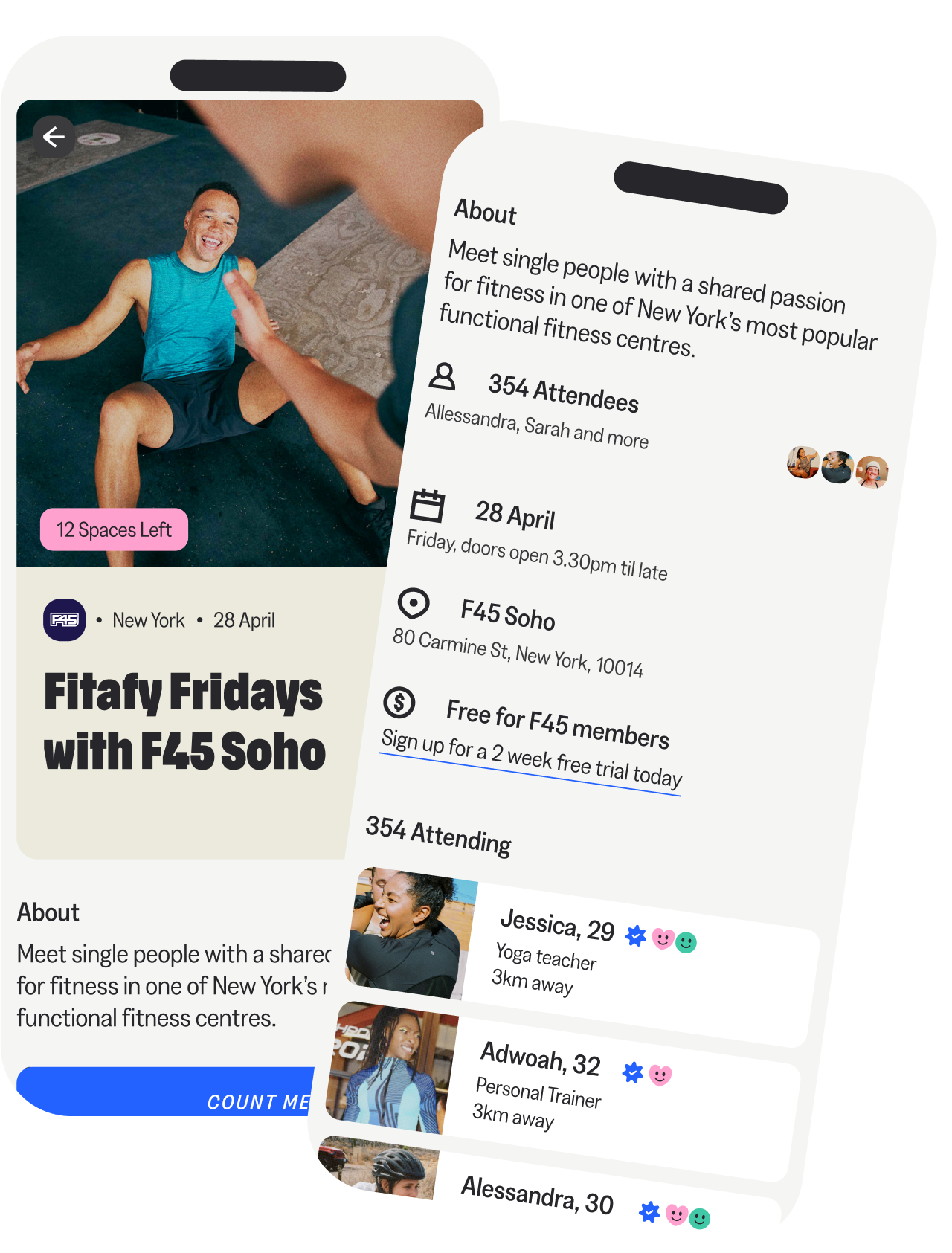
Task: Click Alessandra's green smiley icon
Action: pos(700,1218)
